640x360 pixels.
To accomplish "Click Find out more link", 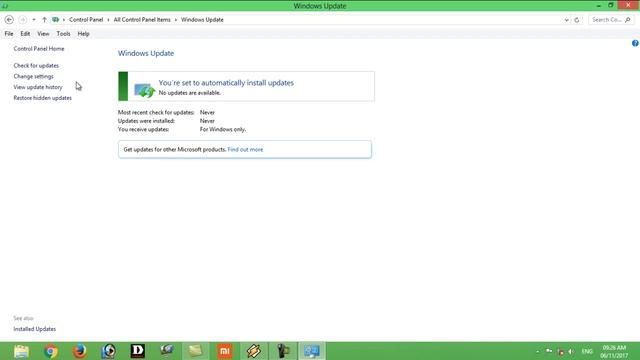I will pos(245,149).
